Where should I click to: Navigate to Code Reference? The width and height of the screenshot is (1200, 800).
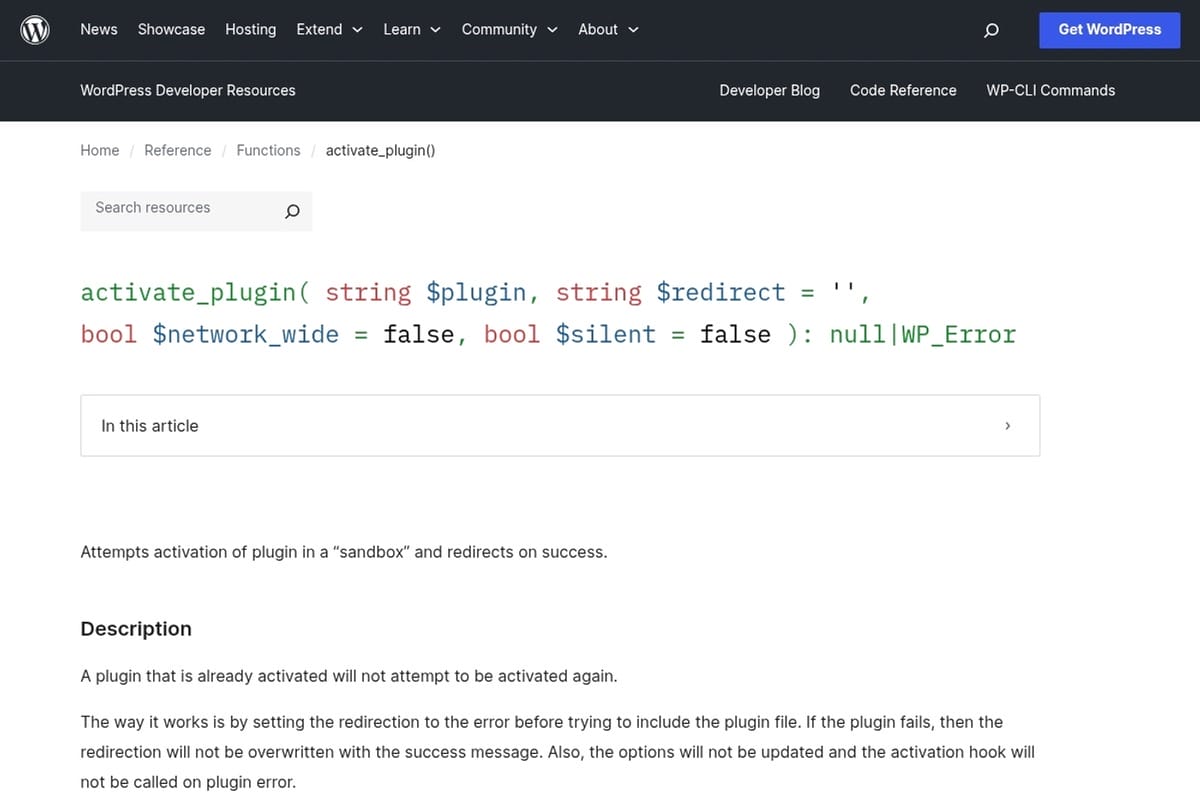(x=903, y=90)
